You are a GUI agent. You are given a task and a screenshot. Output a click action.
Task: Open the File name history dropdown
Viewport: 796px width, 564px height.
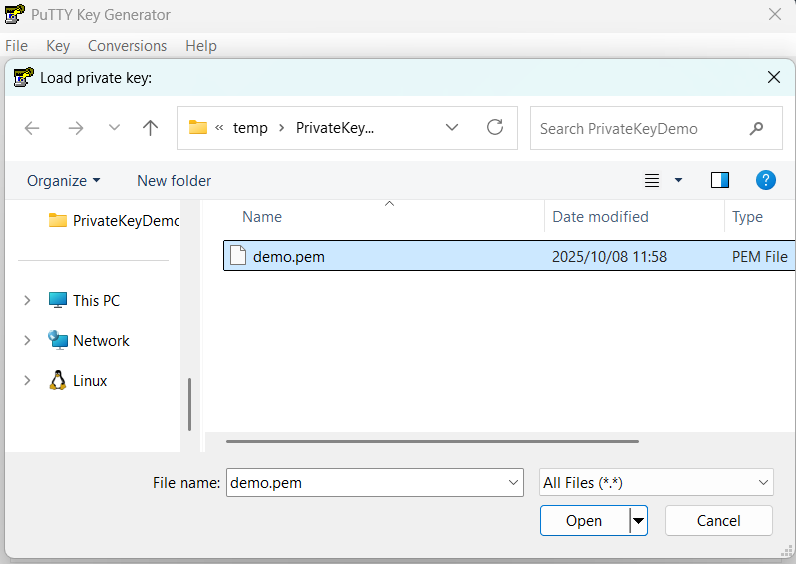(x=513, y=482)
